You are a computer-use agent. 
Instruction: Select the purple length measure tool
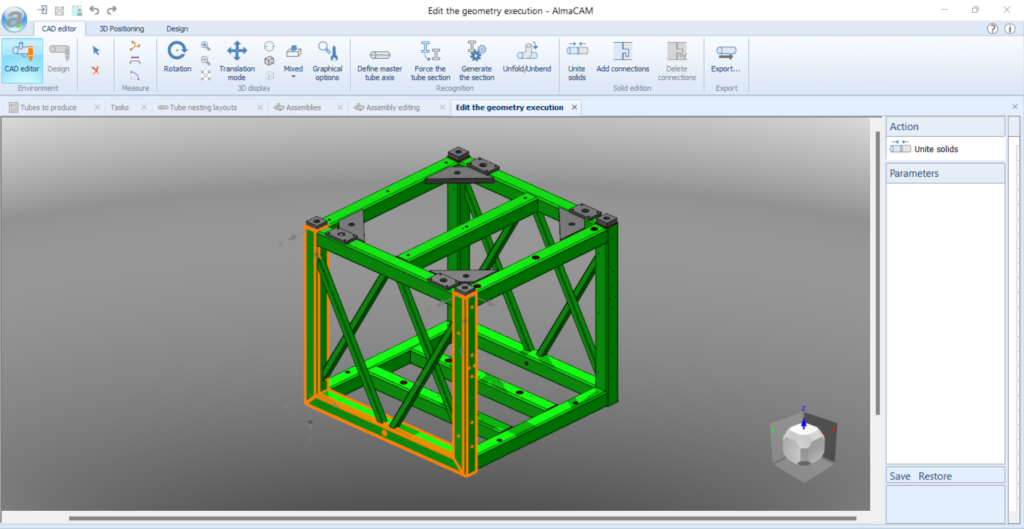(x=135, y=60)
